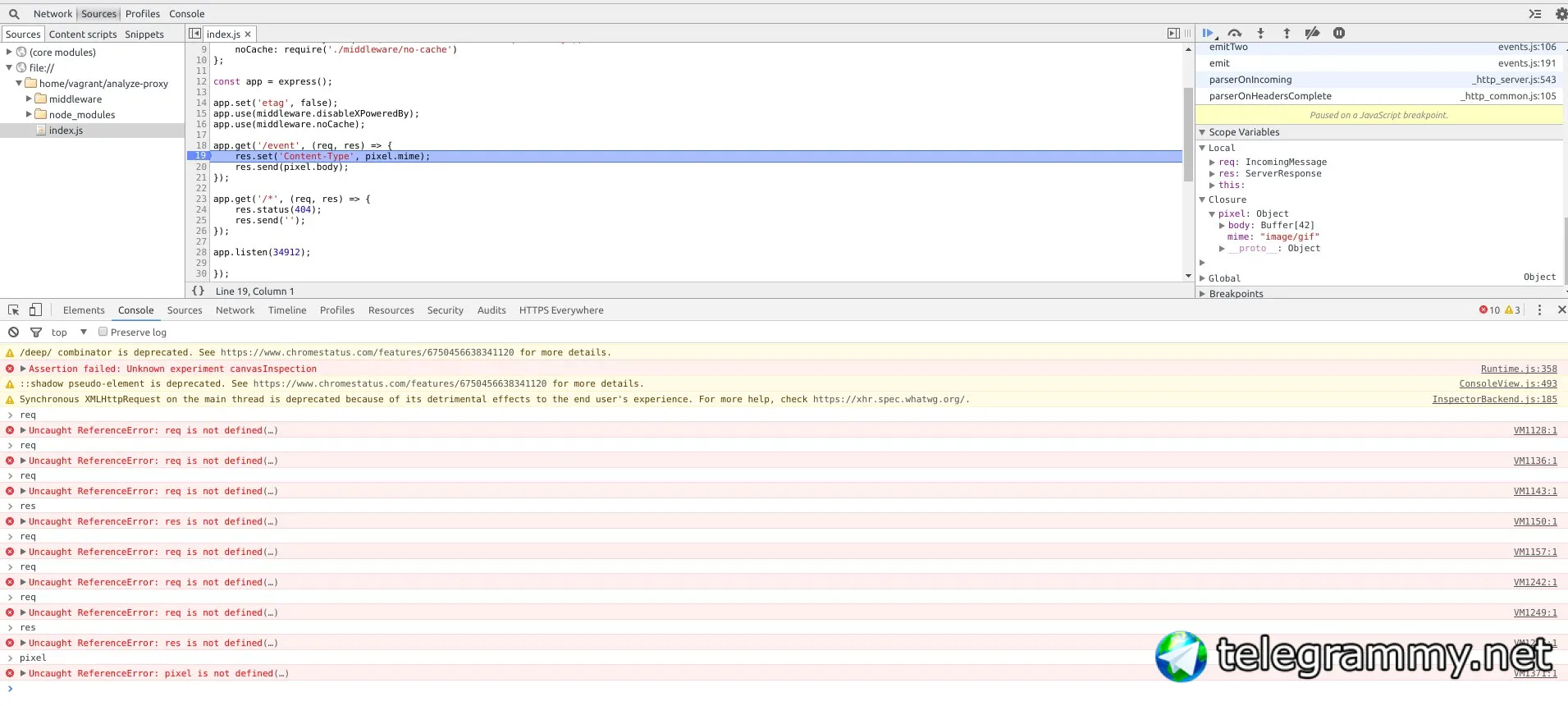Click the file:// domain globe icon
Viewport: 1568px width, 706px height.
(x=21, y=68)
